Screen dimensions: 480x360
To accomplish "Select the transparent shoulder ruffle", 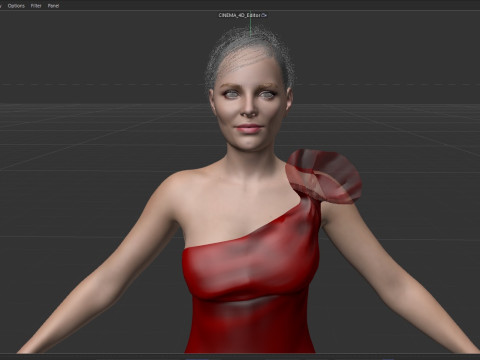I will coord(324,176).
